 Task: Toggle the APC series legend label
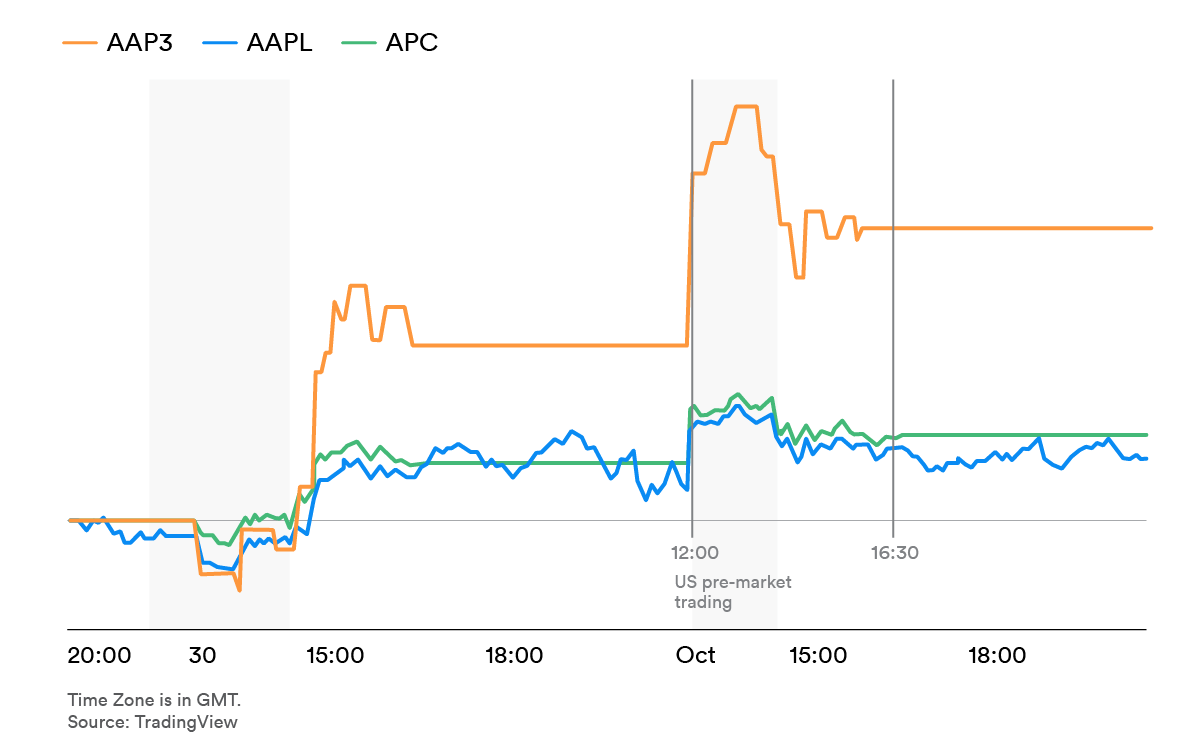(x=412, y=43)
